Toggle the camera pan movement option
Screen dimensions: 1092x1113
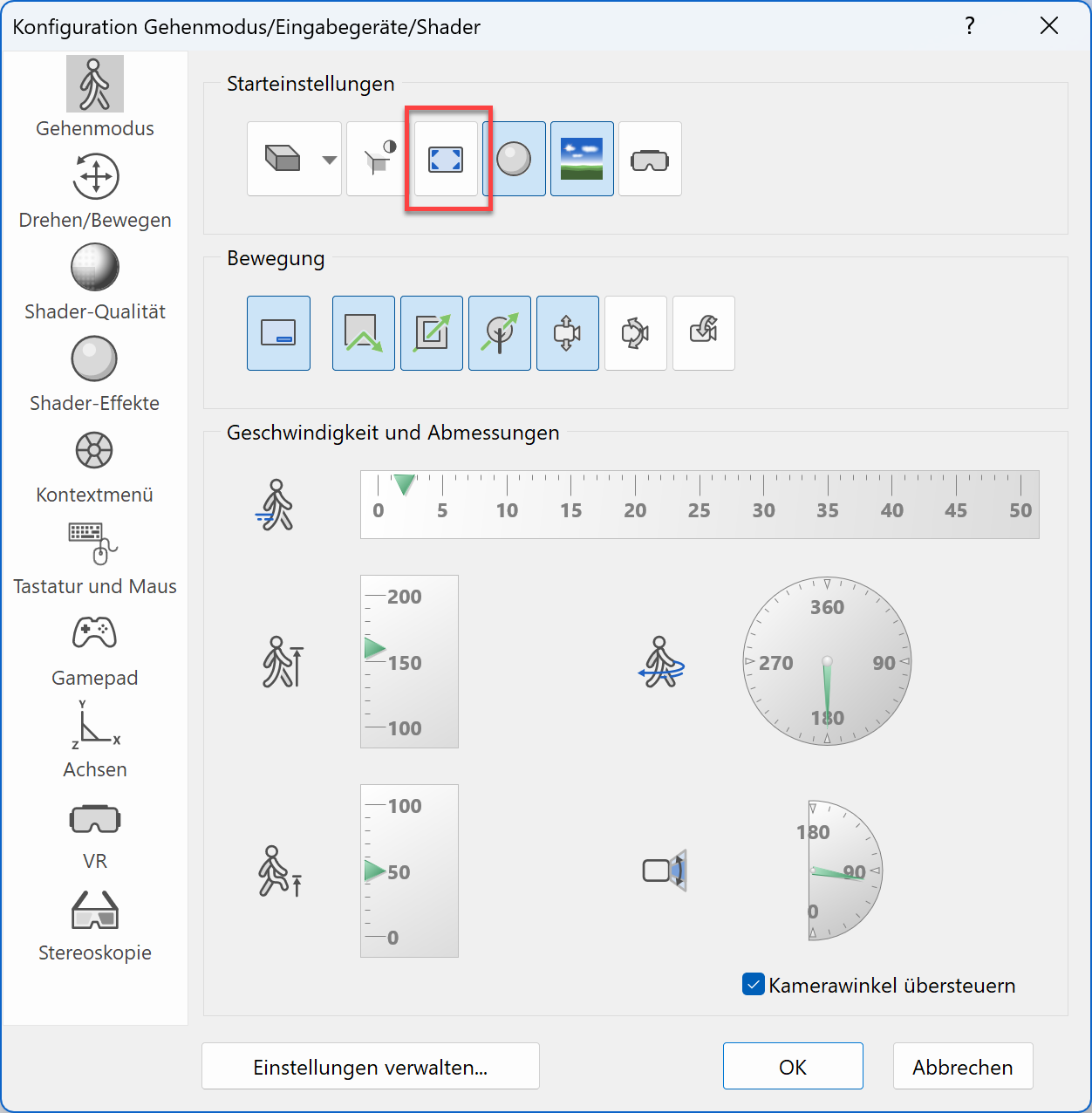(568, 332)
